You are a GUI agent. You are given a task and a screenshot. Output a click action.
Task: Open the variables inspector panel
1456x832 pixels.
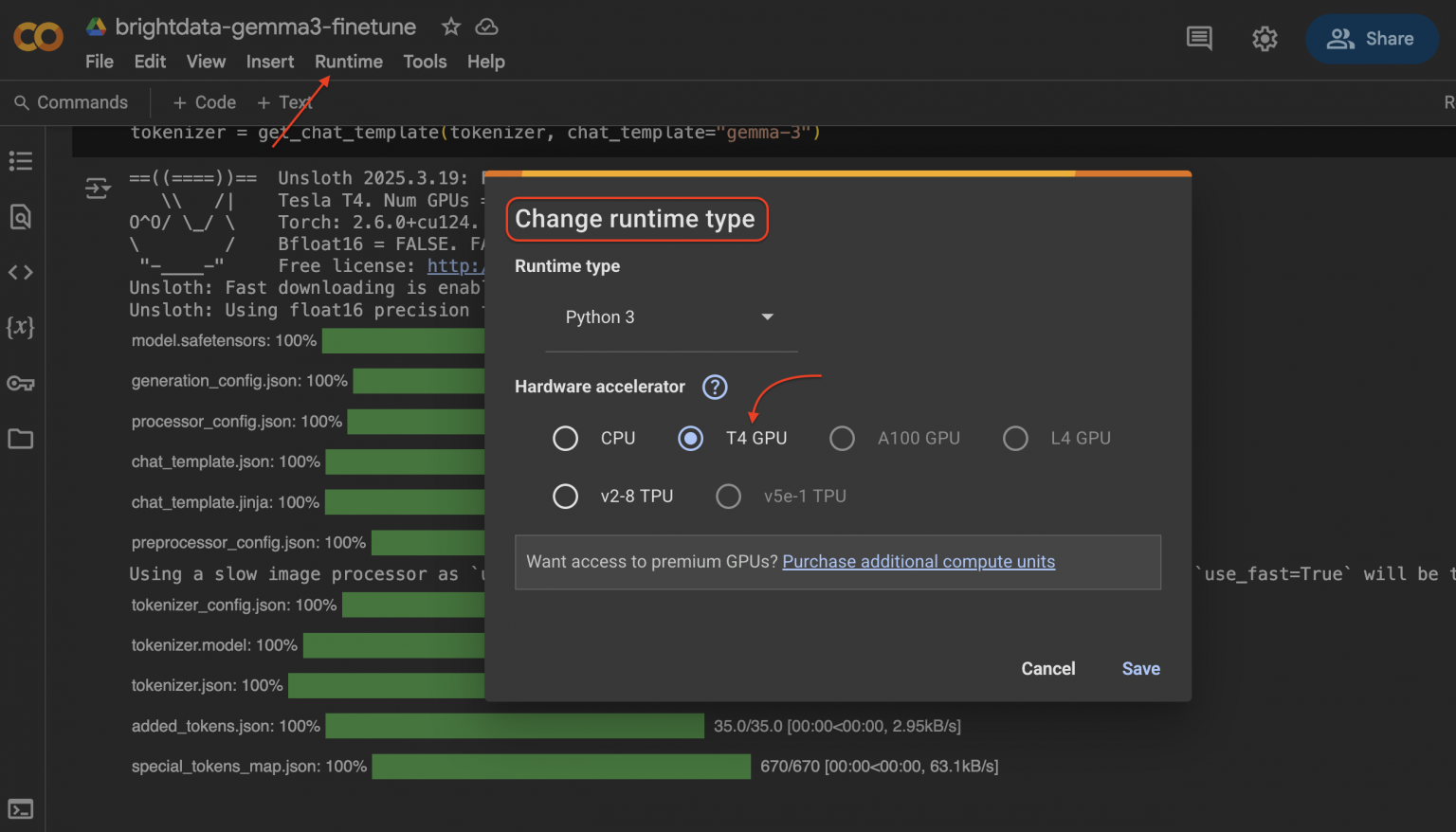[21, 328]
